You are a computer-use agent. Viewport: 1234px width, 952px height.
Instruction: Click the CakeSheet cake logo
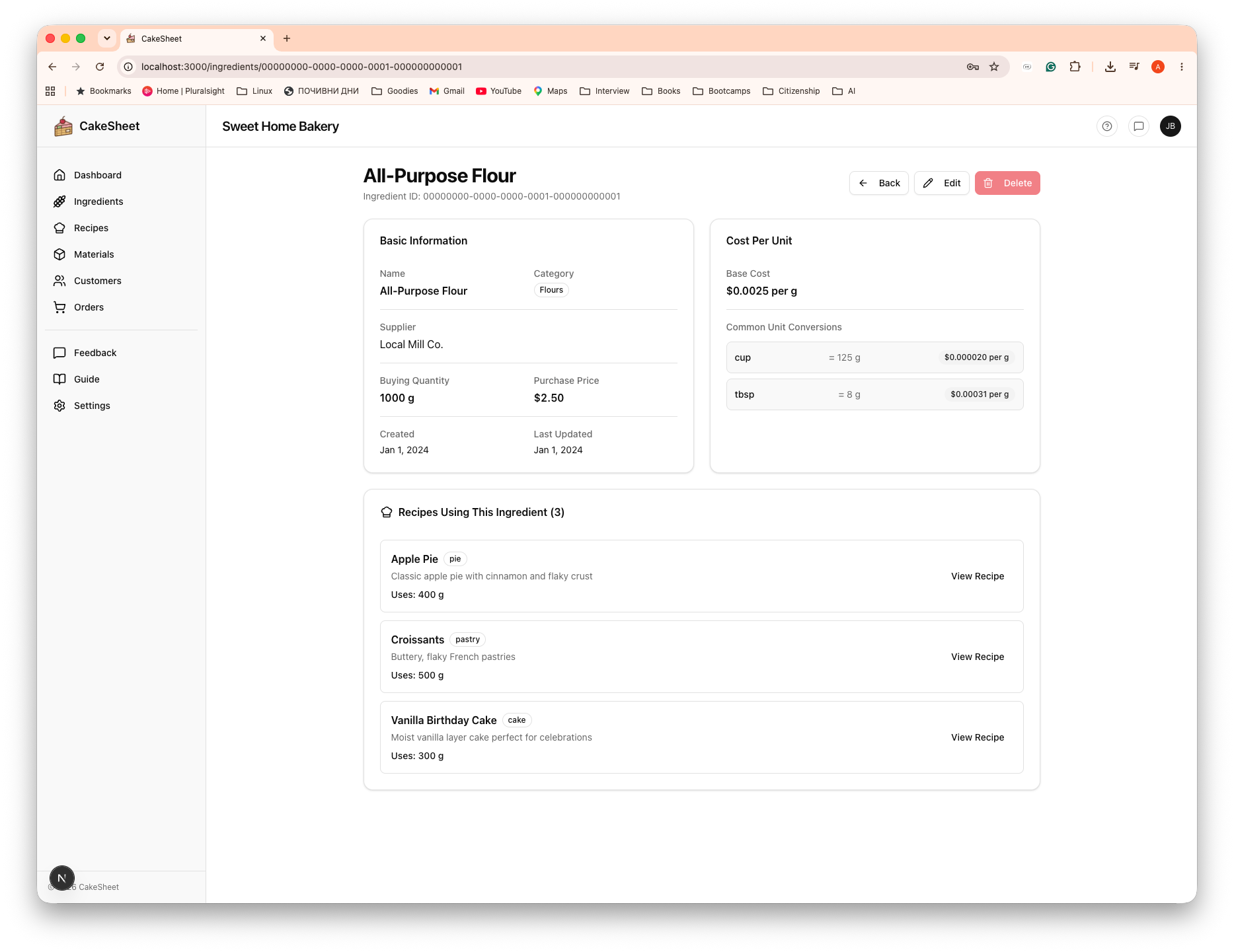pos(63,126)
